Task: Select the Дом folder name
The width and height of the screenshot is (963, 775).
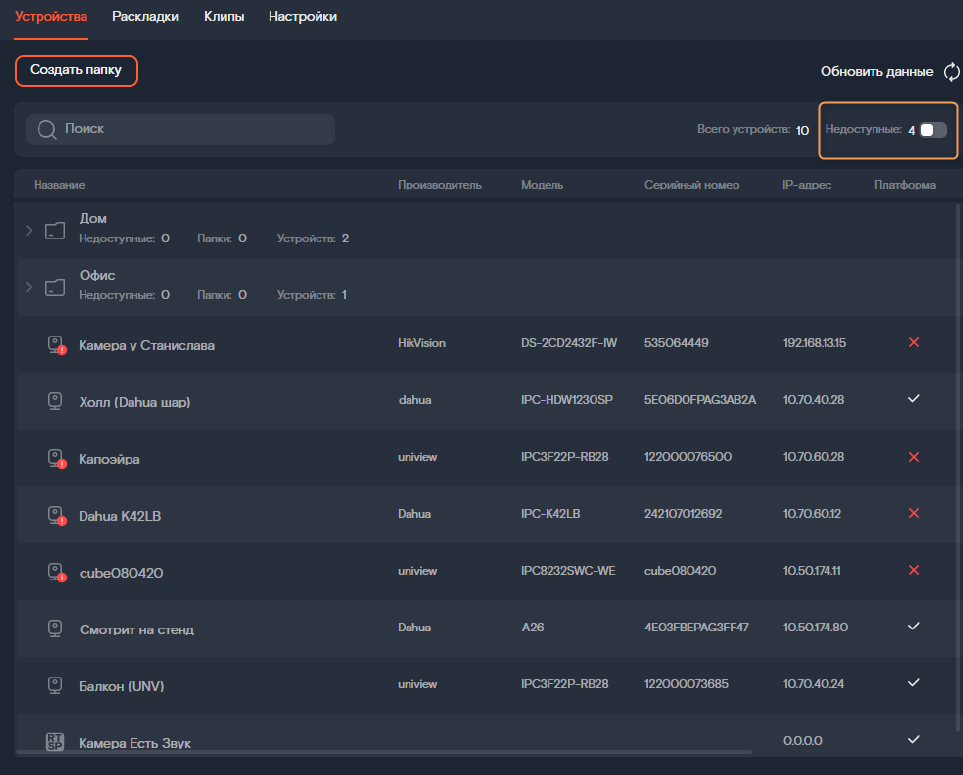Action: coord(93,219)
